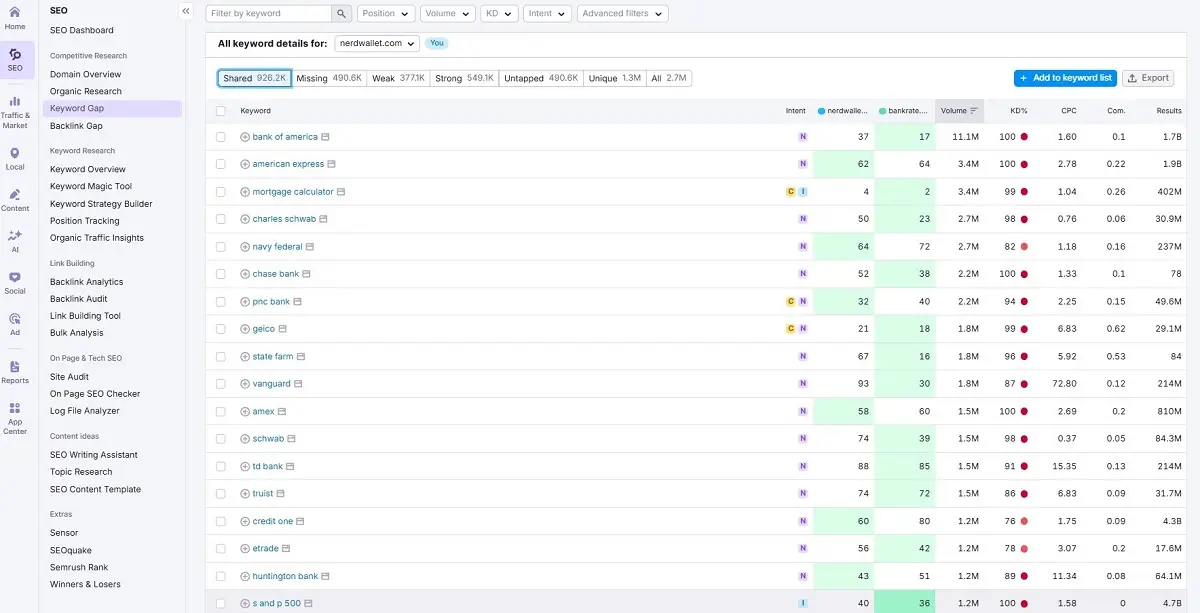Sort by Volume column sort icon
Image resolution: width=1200 pixels, height=613 pixels.
click(x=974, y=111)
